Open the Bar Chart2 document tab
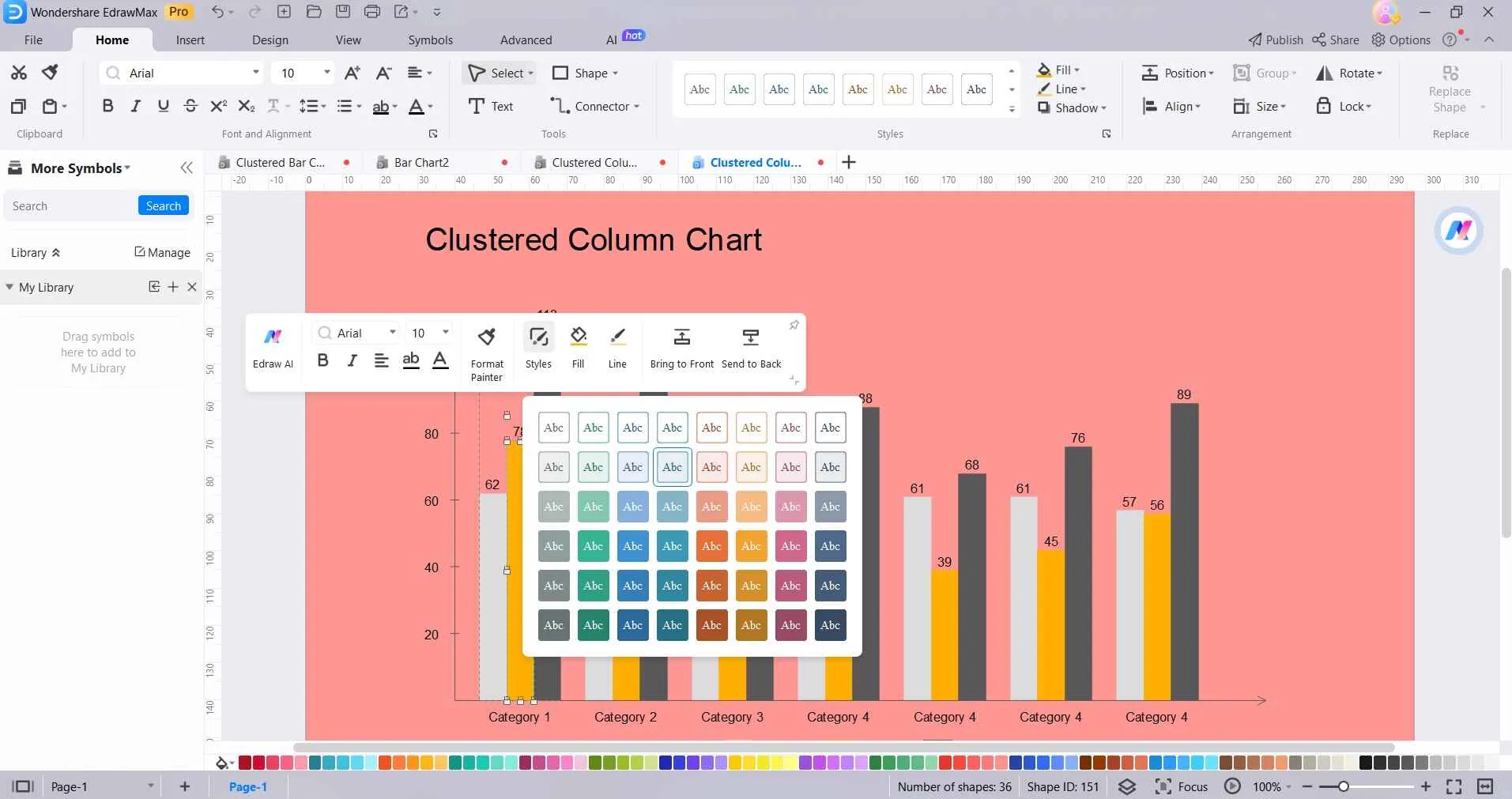 point(421,162)
